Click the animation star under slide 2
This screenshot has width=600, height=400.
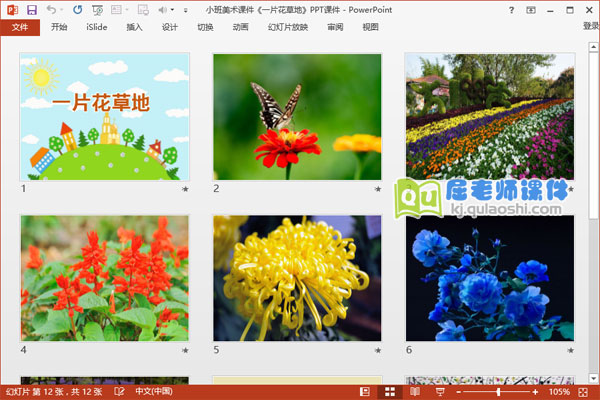pos(378,189)
